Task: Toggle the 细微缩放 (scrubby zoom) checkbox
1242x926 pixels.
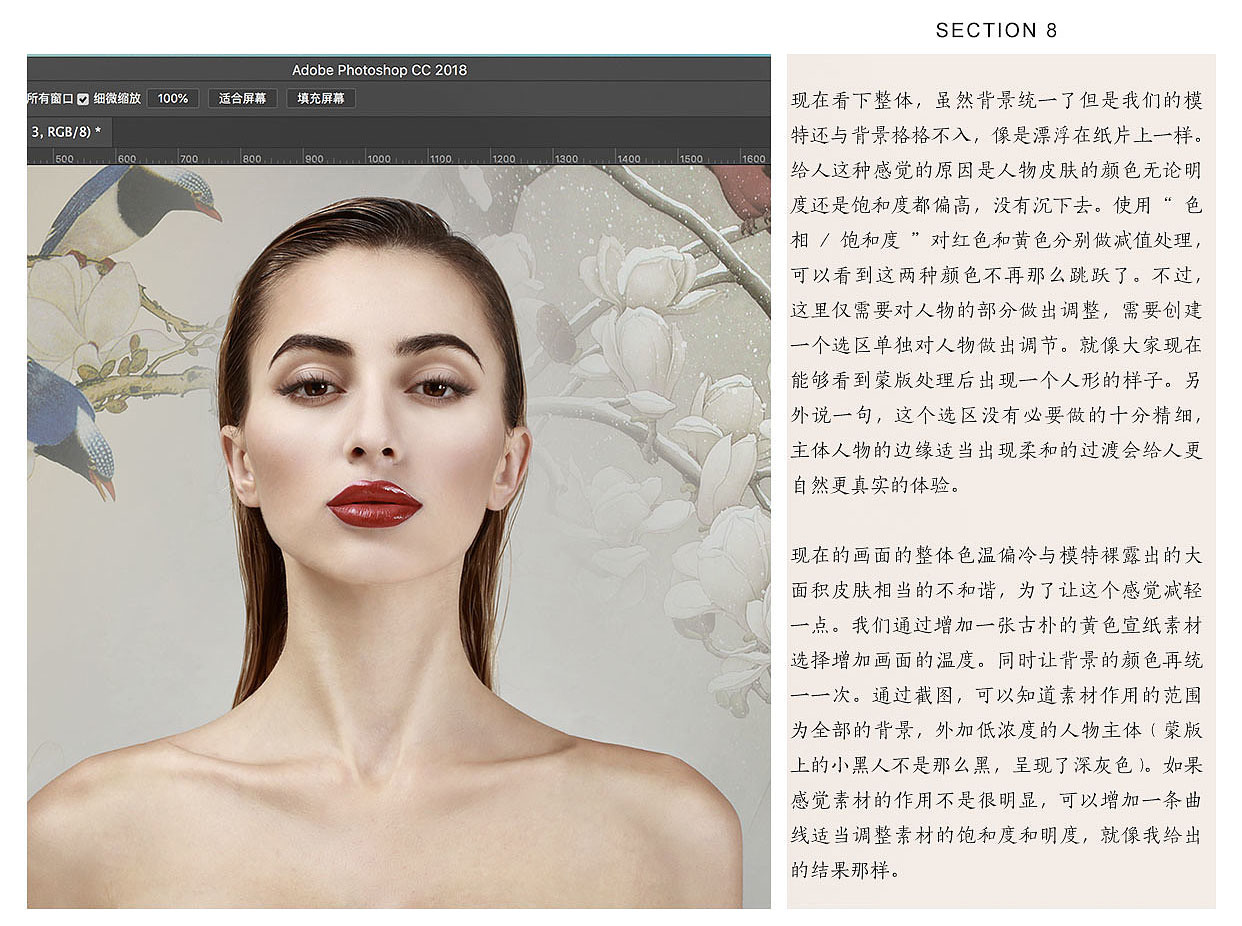Action: [84, 99]
